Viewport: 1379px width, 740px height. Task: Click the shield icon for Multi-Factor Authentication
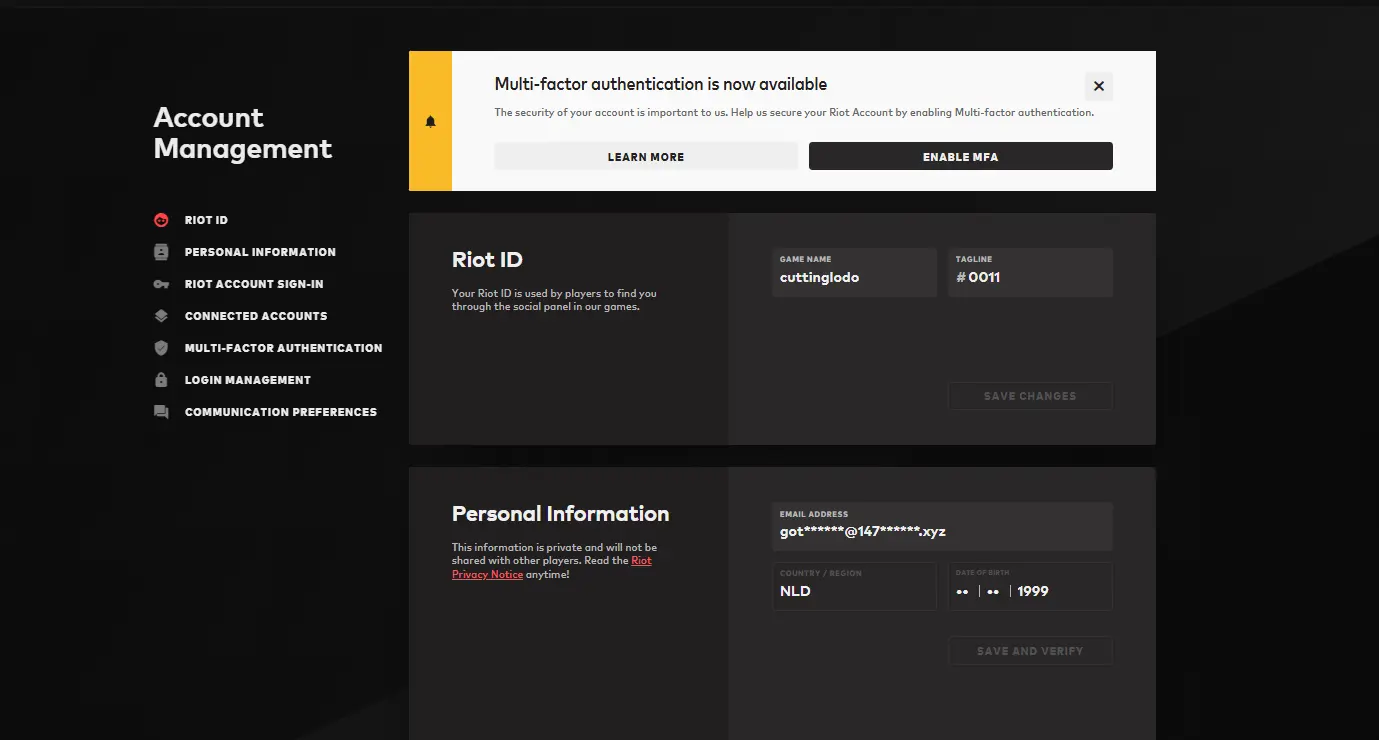[161, 348]
